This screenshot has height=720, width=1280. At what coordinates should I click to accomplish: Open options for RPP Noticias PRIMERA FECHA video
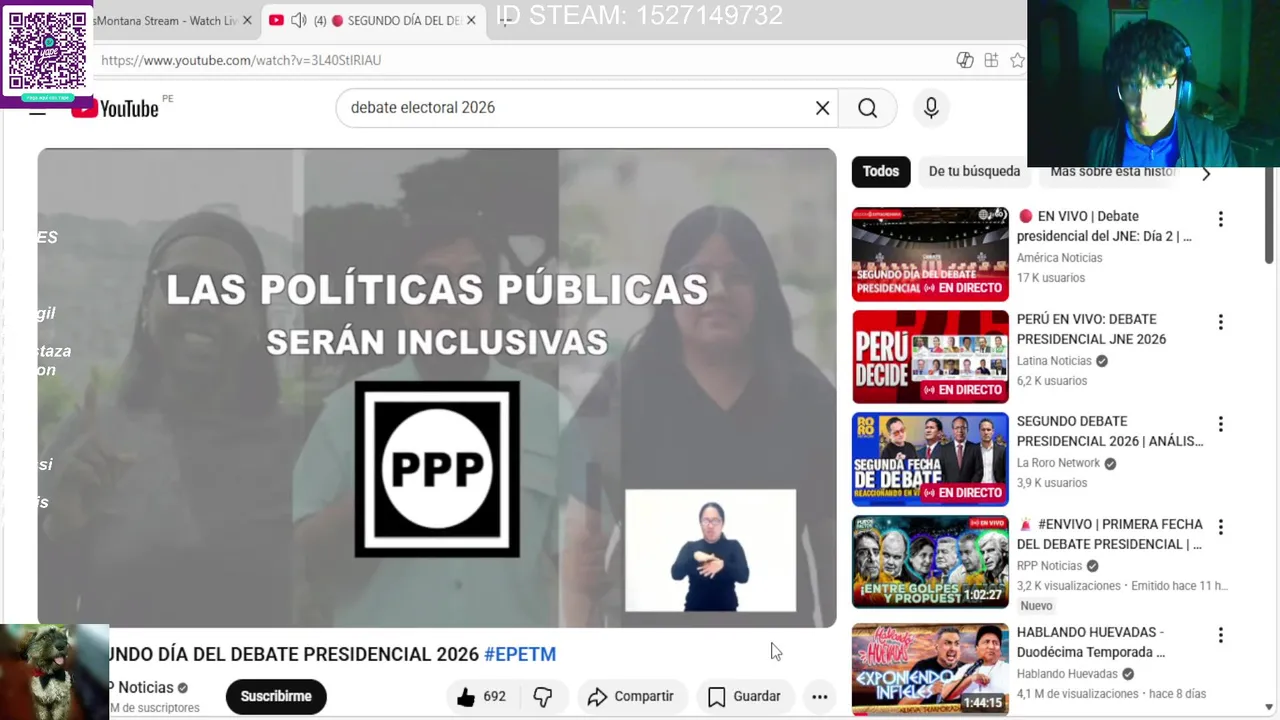click(x=1220, y=527)
